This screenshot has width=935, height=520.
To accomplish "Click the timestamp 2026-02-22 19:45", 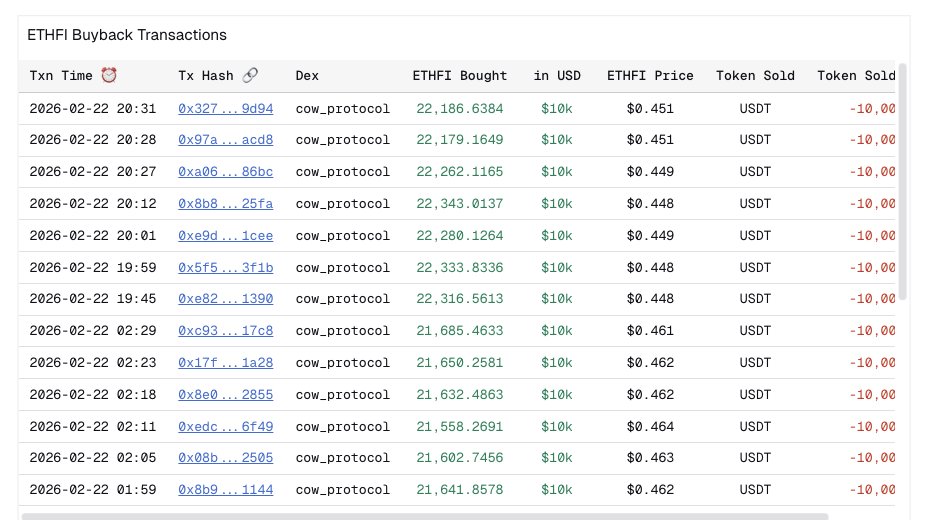I will [92, 299].
